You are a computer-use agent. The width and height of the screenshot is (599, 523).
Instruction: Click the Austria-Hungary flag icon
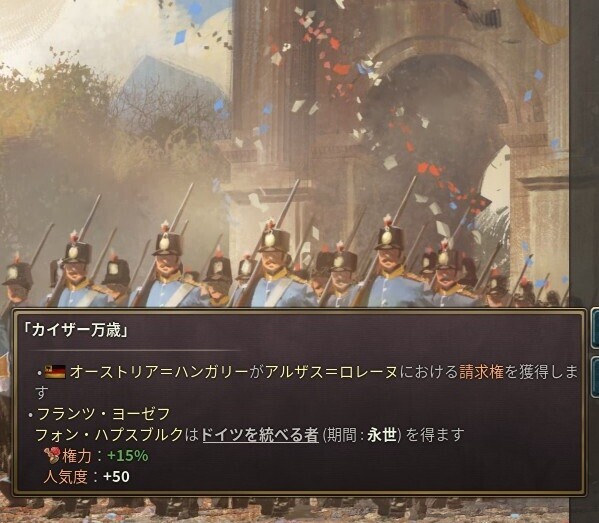pos(55,372)
